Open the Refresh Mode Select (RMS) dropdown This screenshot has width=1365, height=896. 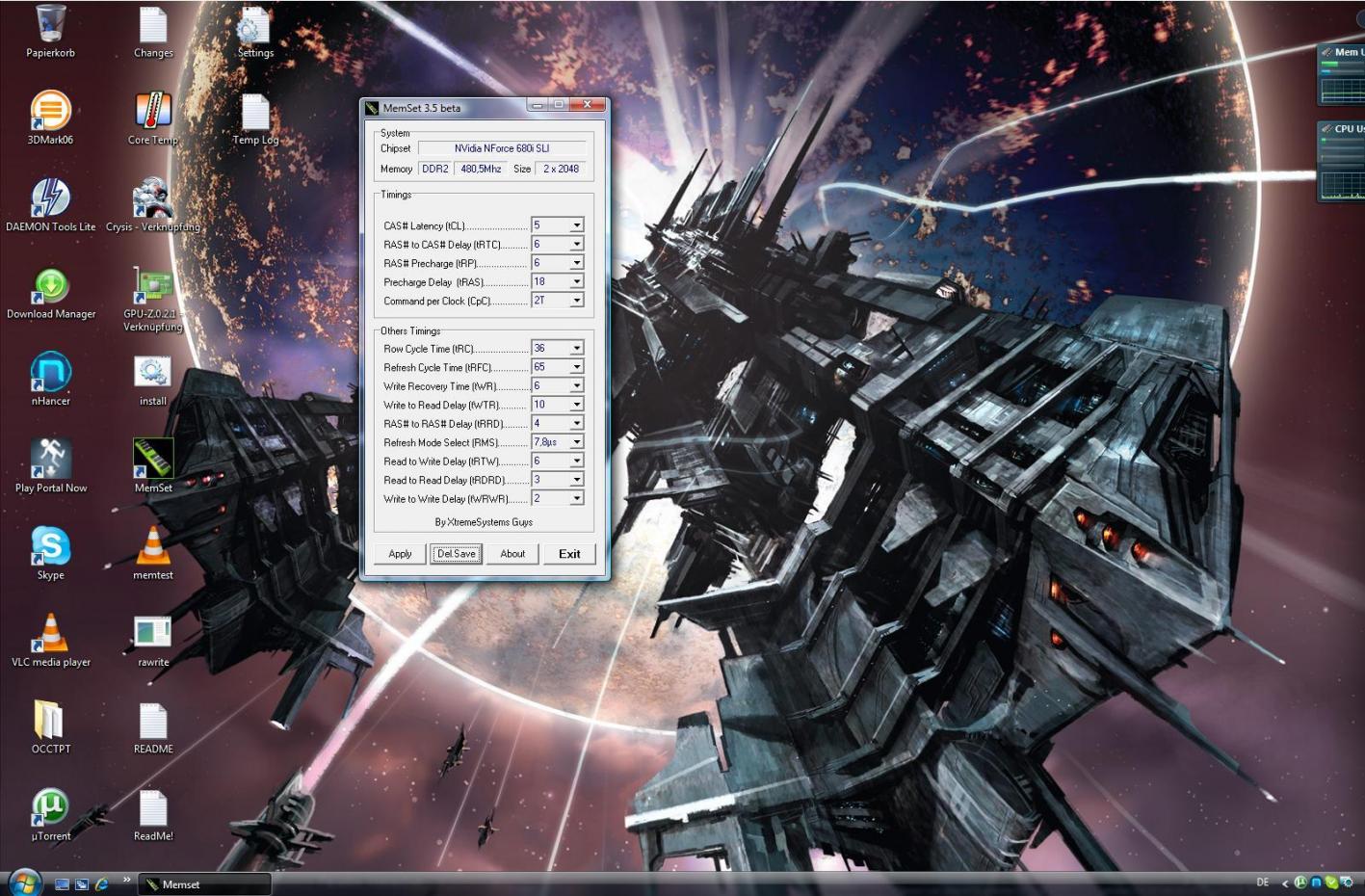tap(557, 442)
